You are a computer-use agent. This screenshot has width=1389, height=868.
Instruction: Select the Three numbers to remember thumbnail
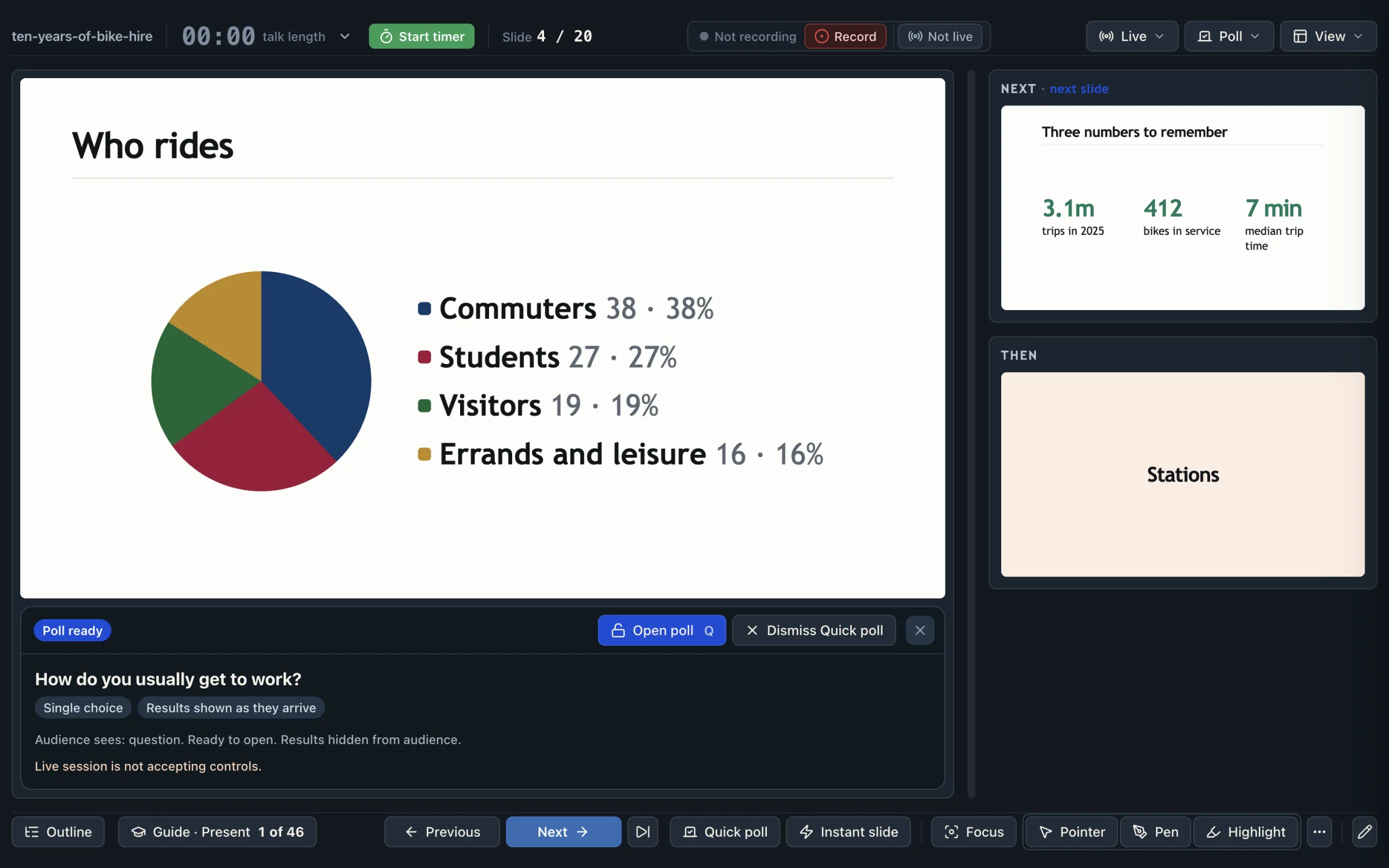1182,208
